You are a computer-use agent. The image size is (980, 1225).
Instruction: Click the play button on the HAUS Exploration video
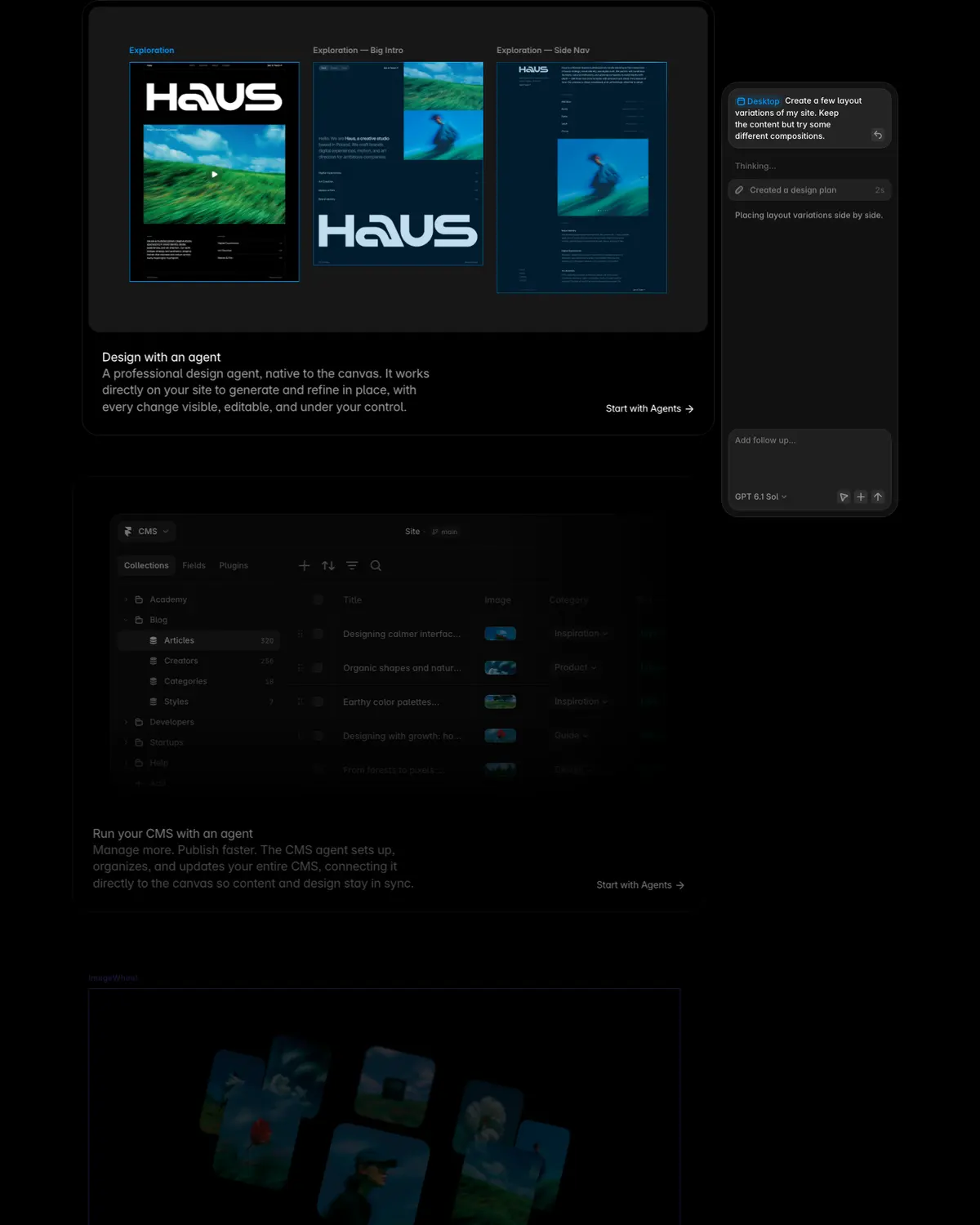click(x=215, y=174)
